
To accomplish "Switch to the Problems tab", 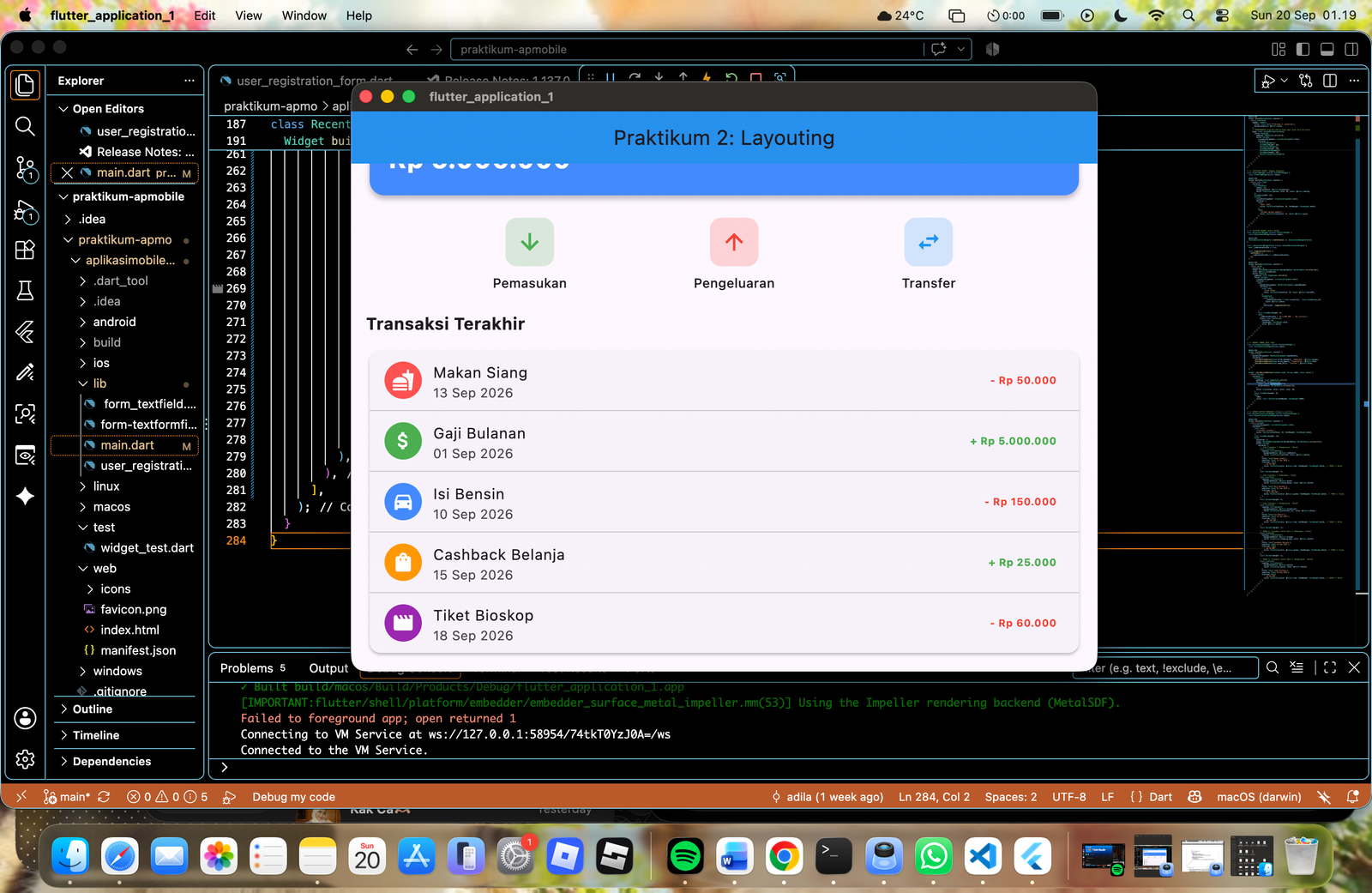I will [x=247, y=668].
